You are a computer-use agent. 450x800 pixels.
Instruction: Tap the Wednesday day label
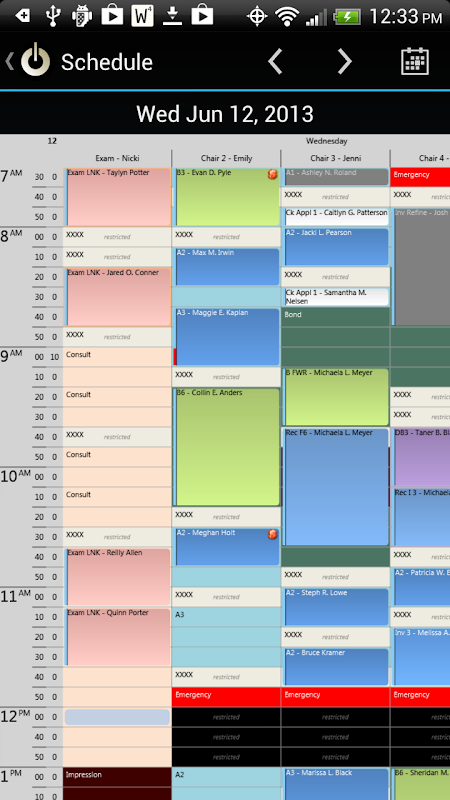pos(327,141)
